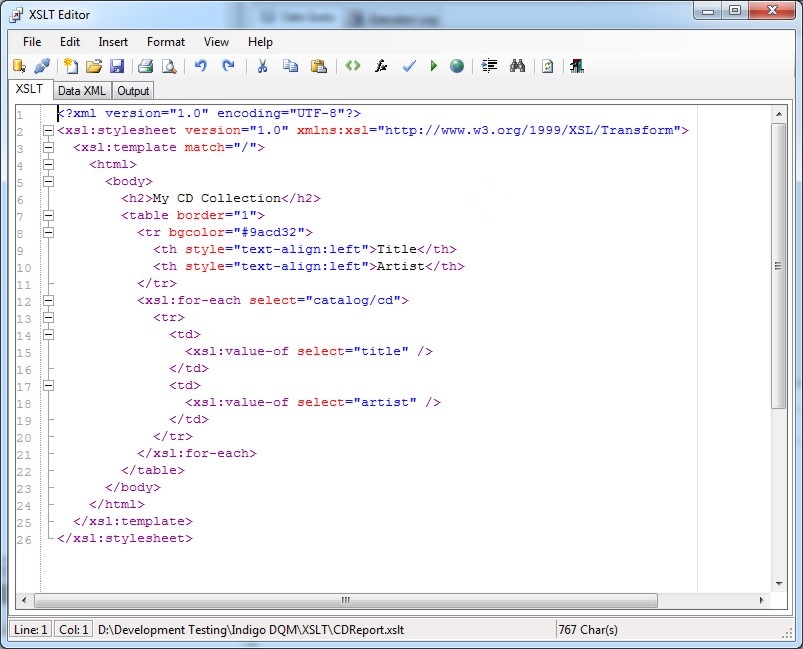803x649 pixels.
Task: Open Find using the binoculars icon
Action: coord(517,66)
